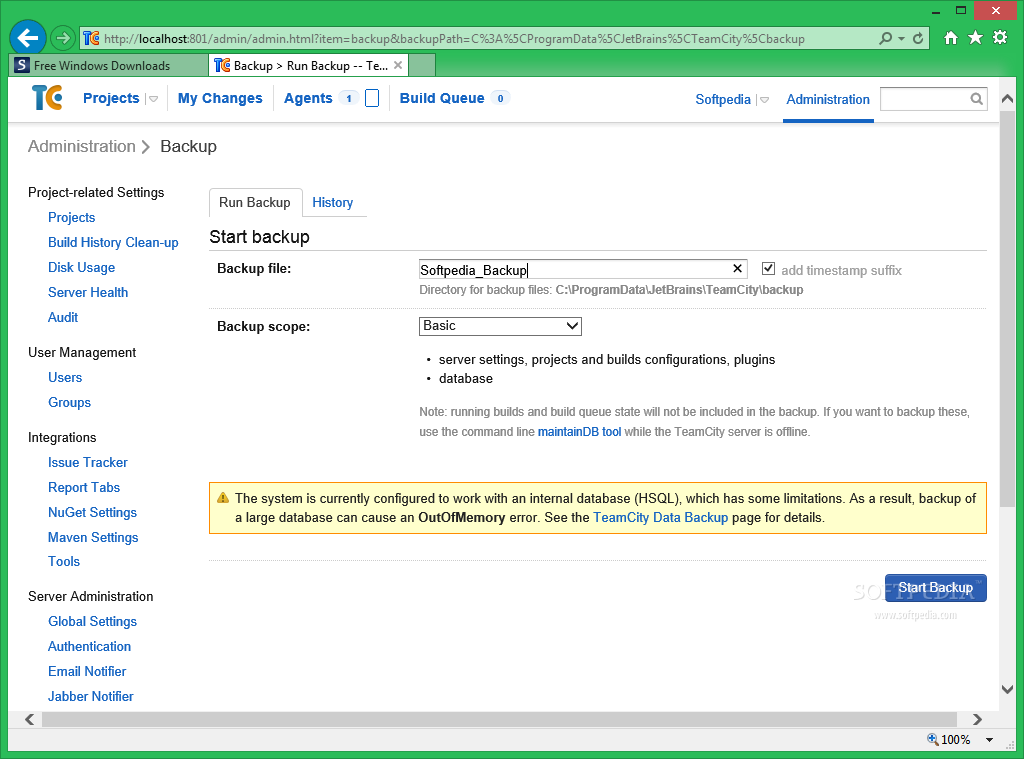Open Issue Tracker sidebar link
The height and width of the screenshot is (759, 1024).
(88, 462)
